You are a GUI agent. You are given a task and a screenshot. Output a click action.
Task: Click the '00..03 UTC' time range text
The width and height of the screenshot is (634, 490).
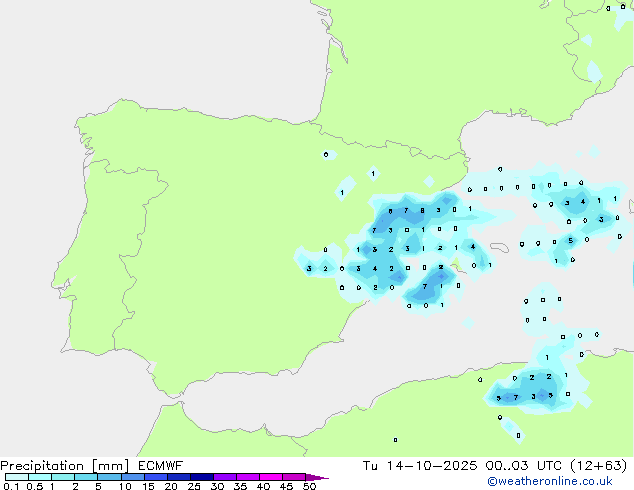pos(524,466)
